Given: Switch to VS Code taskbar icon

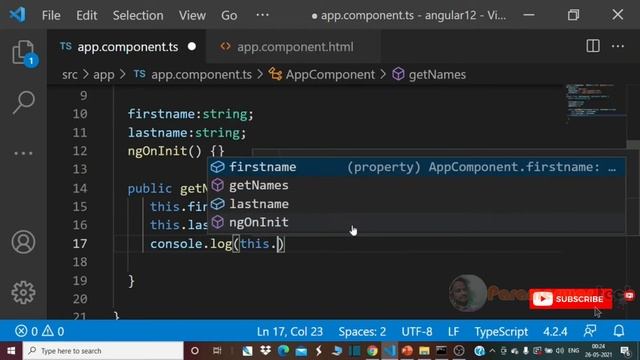Looking at the screenshot, I should [x=390, y=351].
